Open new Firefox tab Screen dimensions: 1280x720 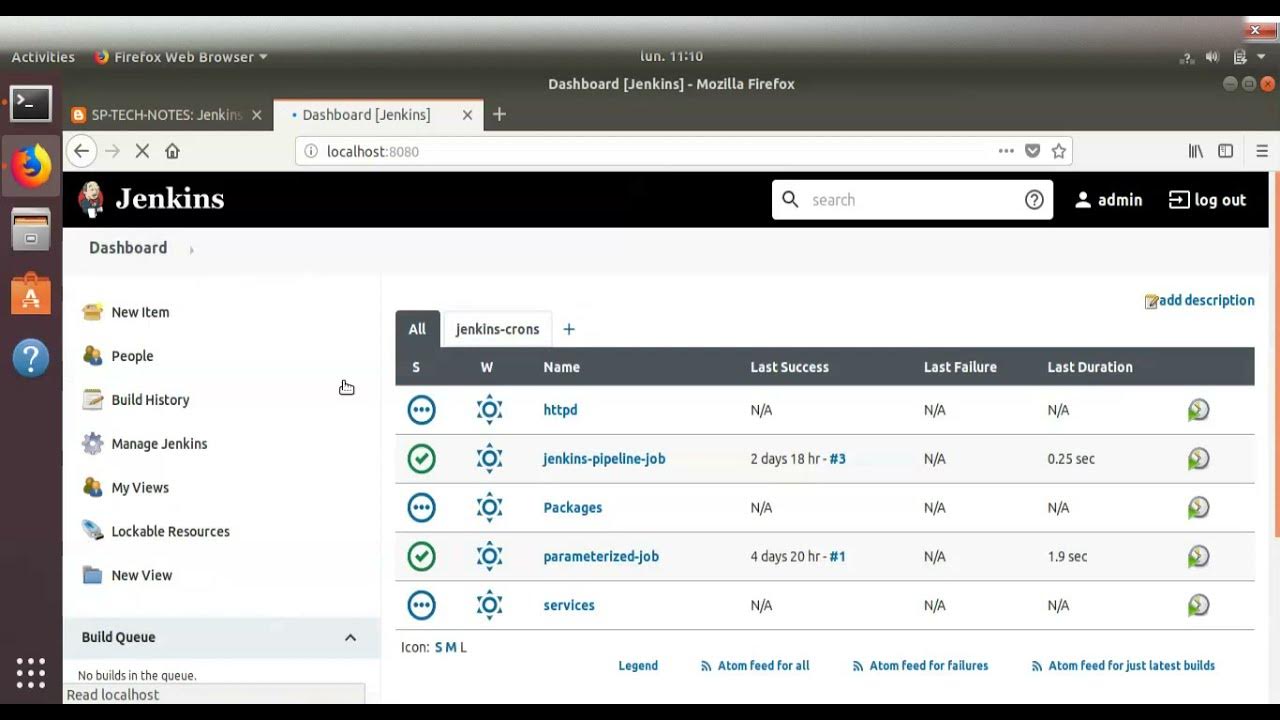tap(499, 115)
